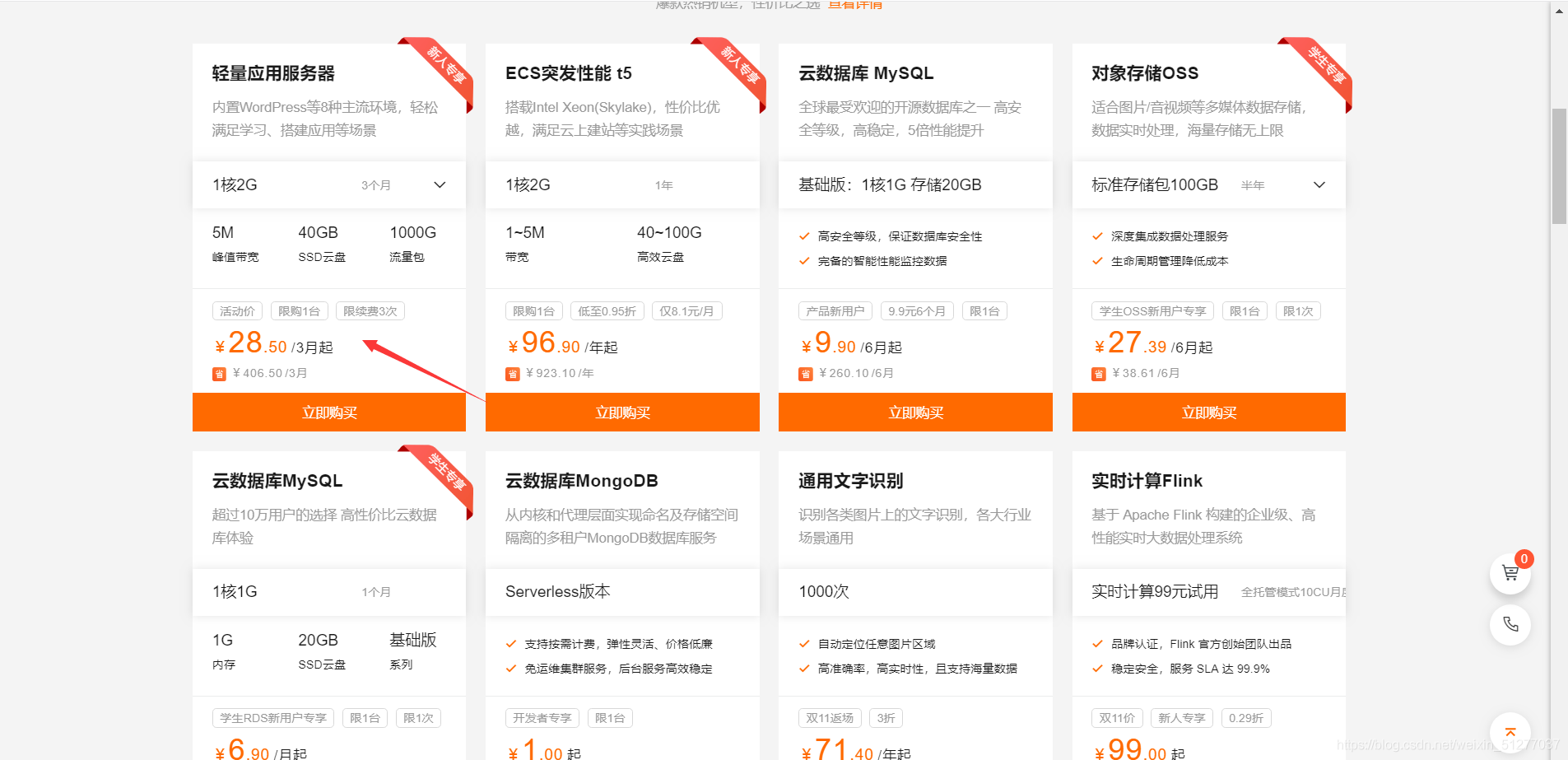Click the 学生RDS新用户专享 tag
Viewport: 1568px width, 760px height.
point(273,718)
